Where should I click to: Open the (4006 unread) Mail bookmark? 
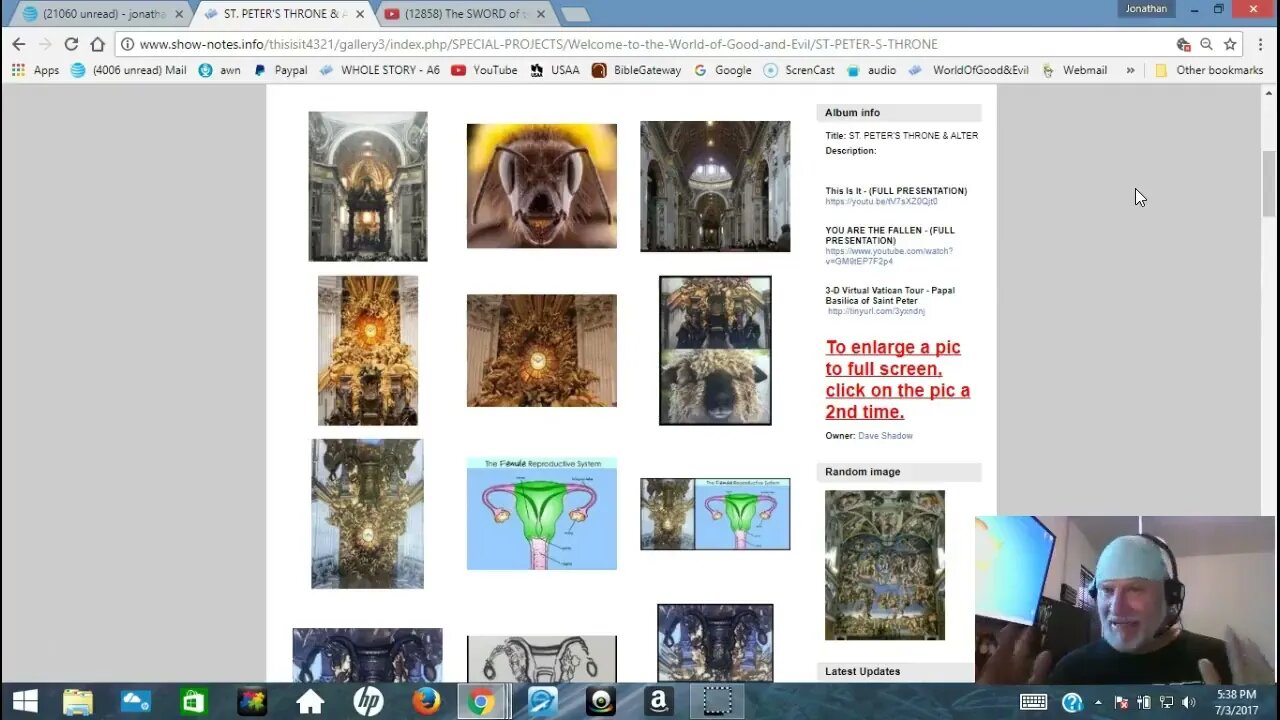[129, 70]
